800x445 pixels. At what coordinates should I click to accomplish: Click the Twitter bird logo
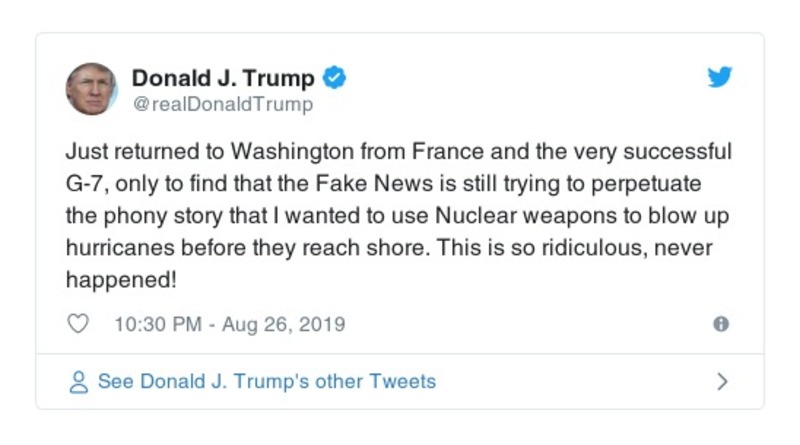(x=720, y=78)
